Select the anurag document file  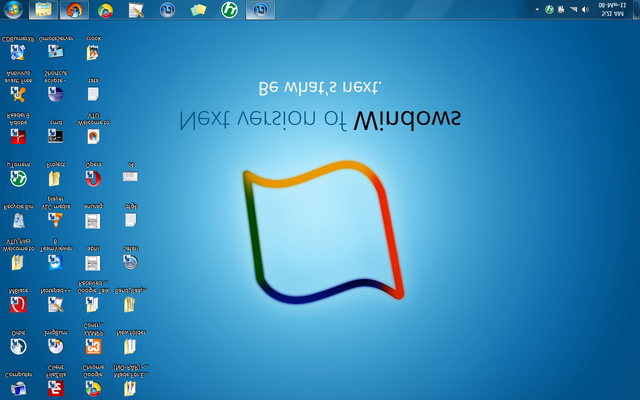pyautogui.click(x=93, y=216)
